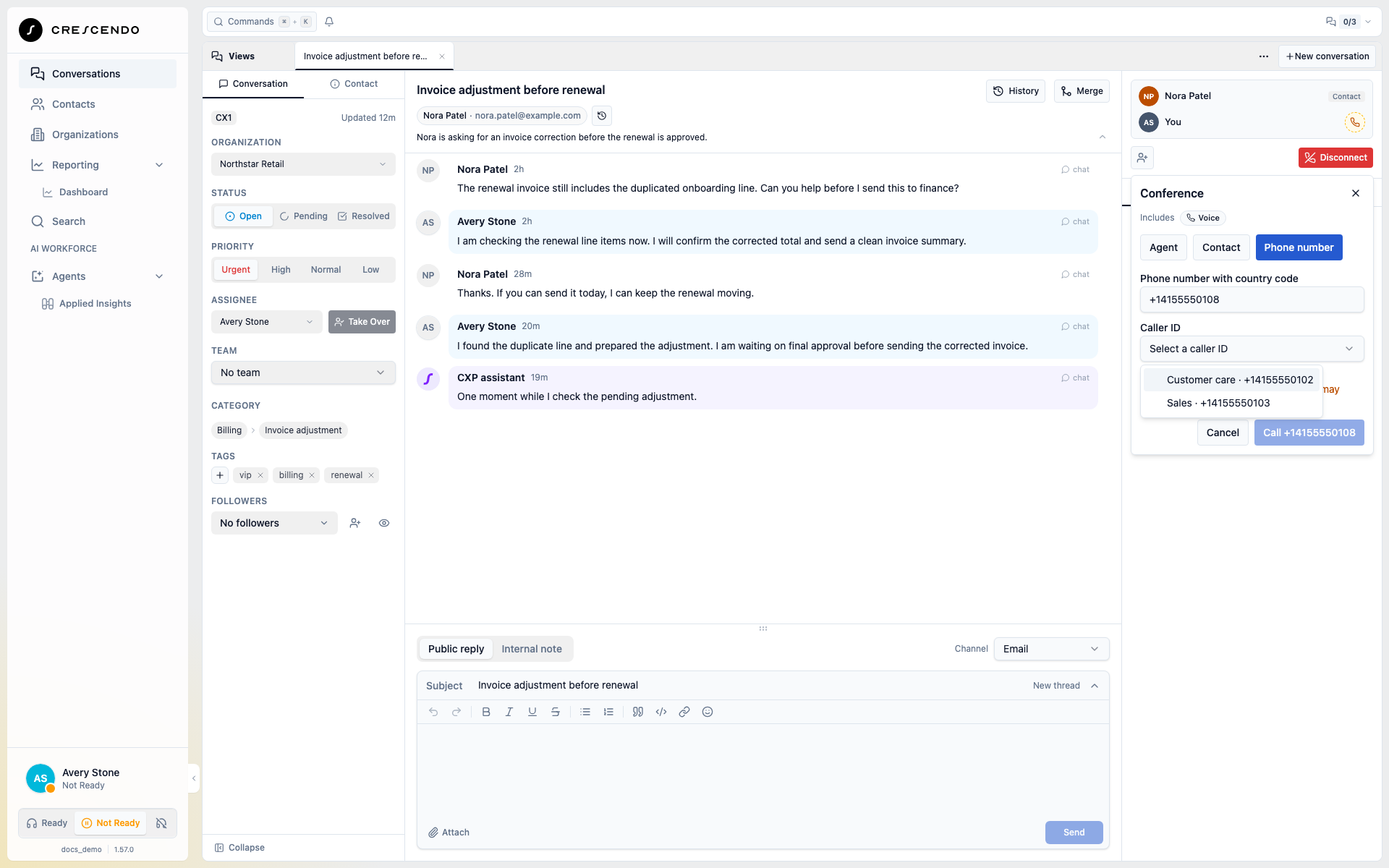This screenshot has width=1389, height=868.
Task: Click the Take Over button
Action: click(x=362, y=322)
